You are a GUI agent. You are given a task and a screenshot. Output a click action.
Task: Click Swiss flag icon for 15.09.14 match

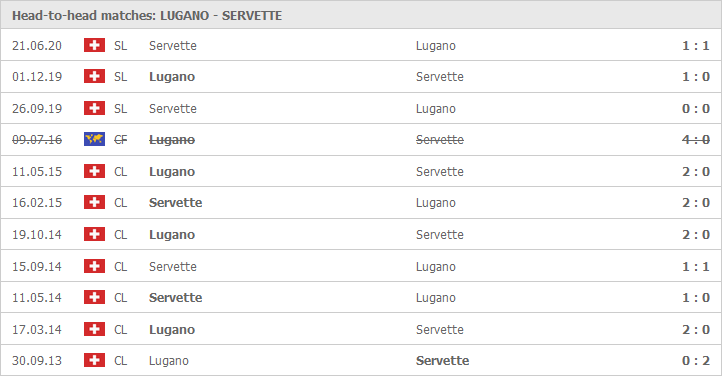[x=94, y=266]
